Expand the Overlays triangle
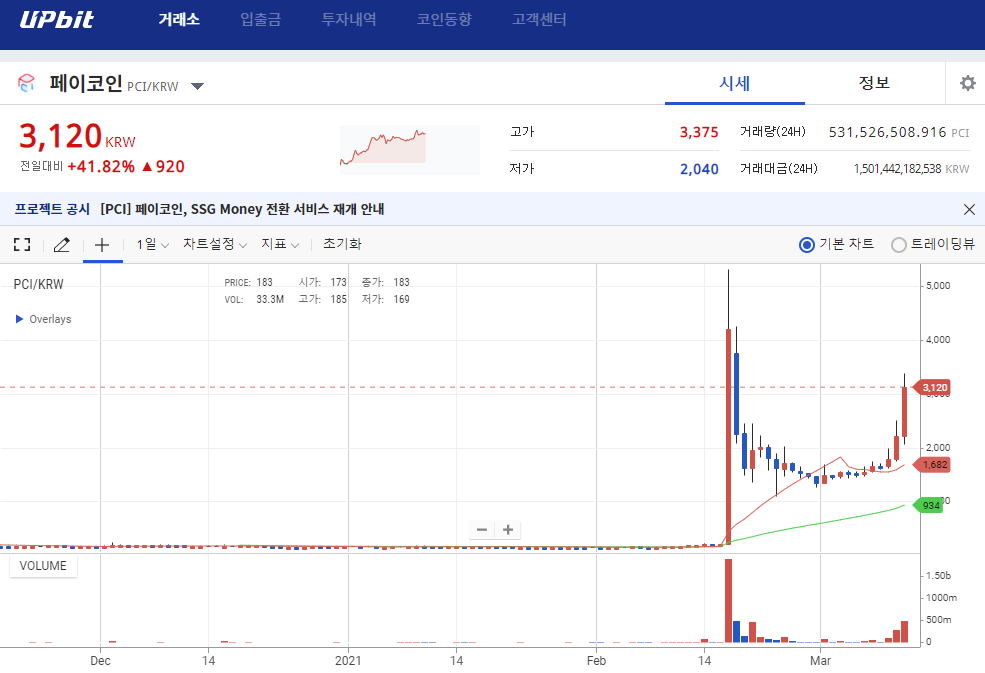Screen dimensions: 985x673 pos(19,319)
